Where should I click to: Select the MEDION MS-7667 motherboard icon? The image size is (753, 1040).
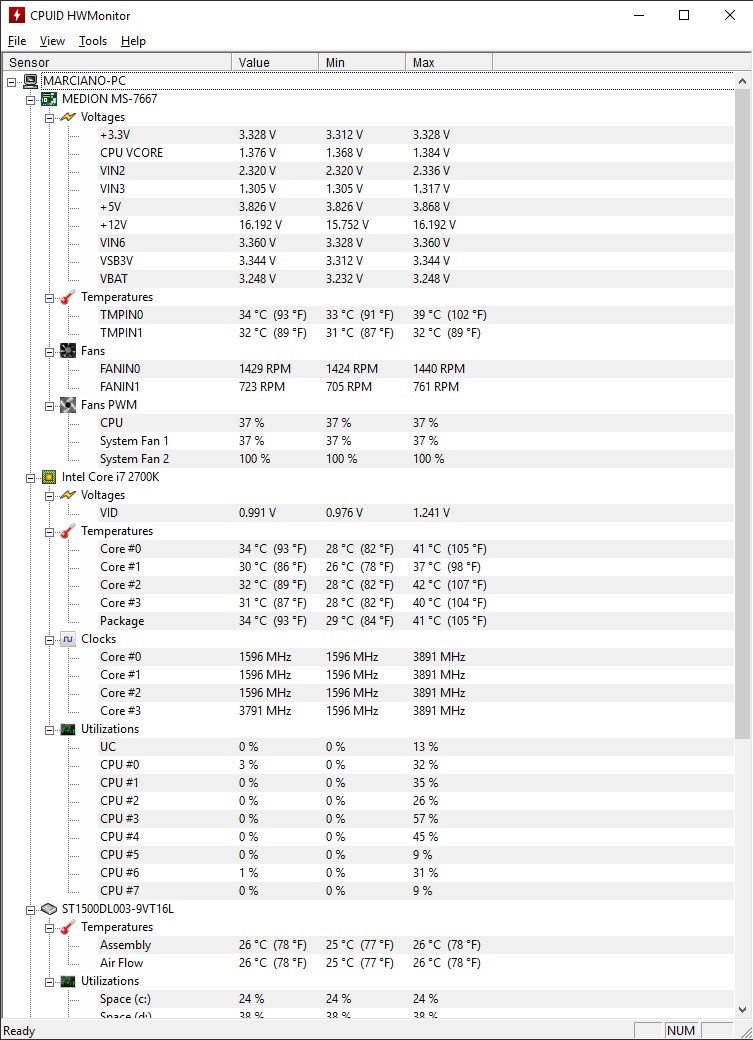click(x=49, y=99)
